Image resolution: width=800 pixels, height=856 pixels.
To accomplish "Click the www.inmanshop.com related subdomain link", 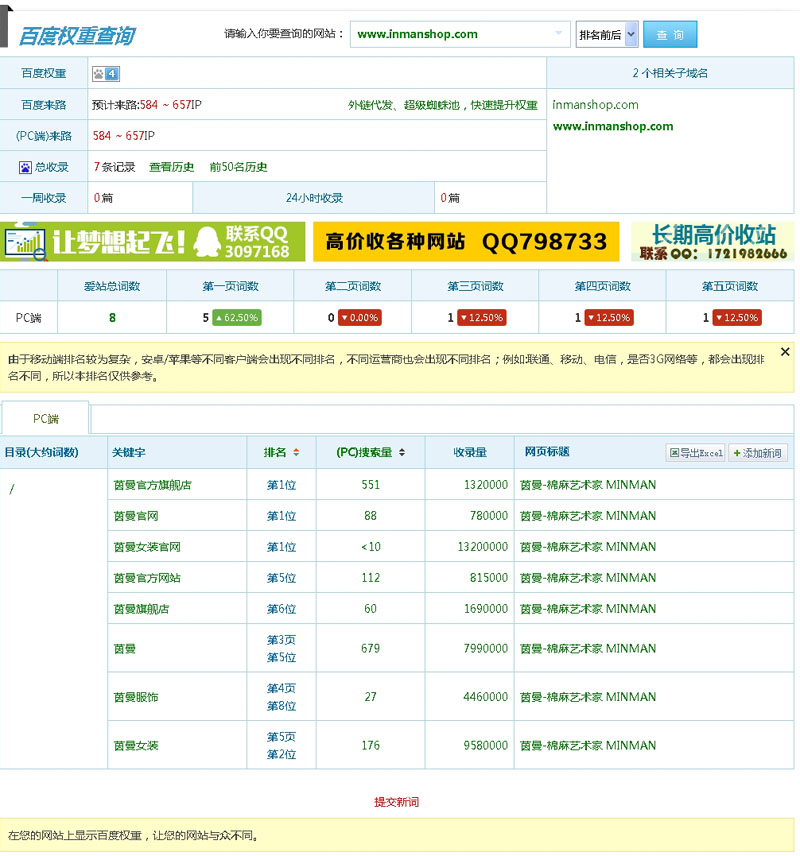I will click(x=612, y=126).
